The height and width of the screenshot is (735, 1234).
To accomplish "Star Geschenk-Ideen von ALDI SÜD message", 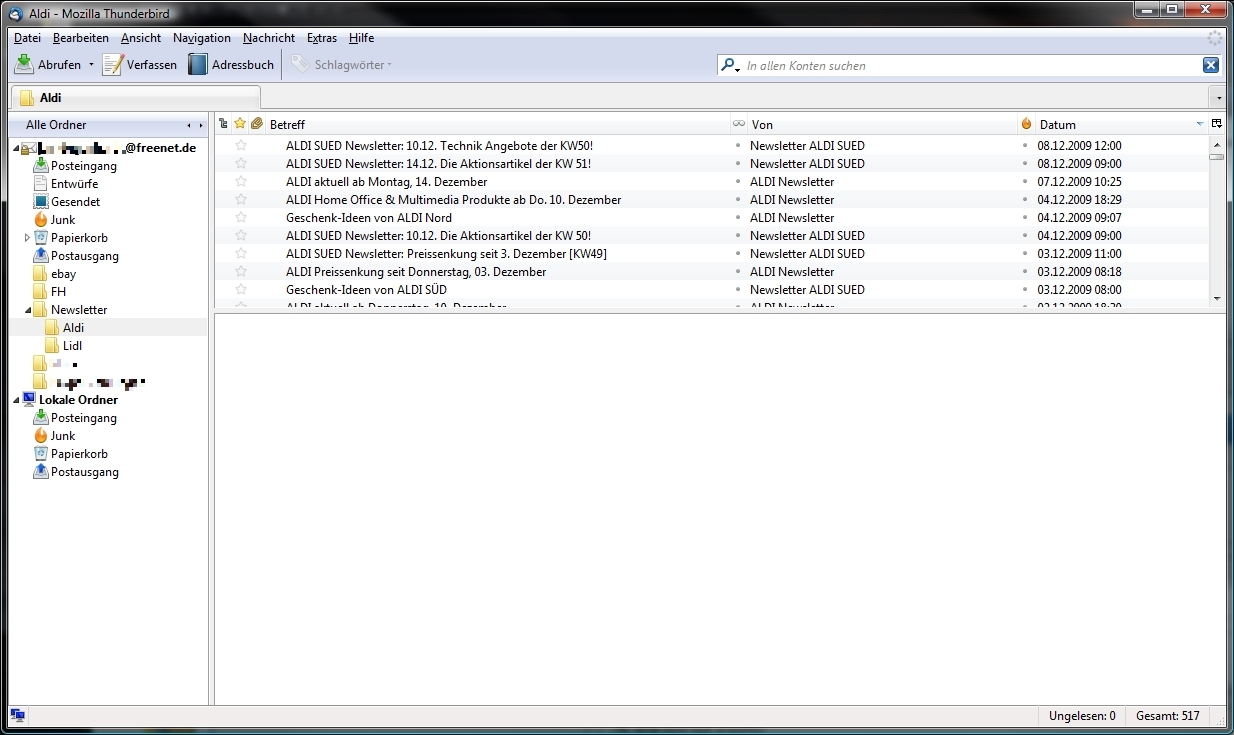I will tap(240, 290).
